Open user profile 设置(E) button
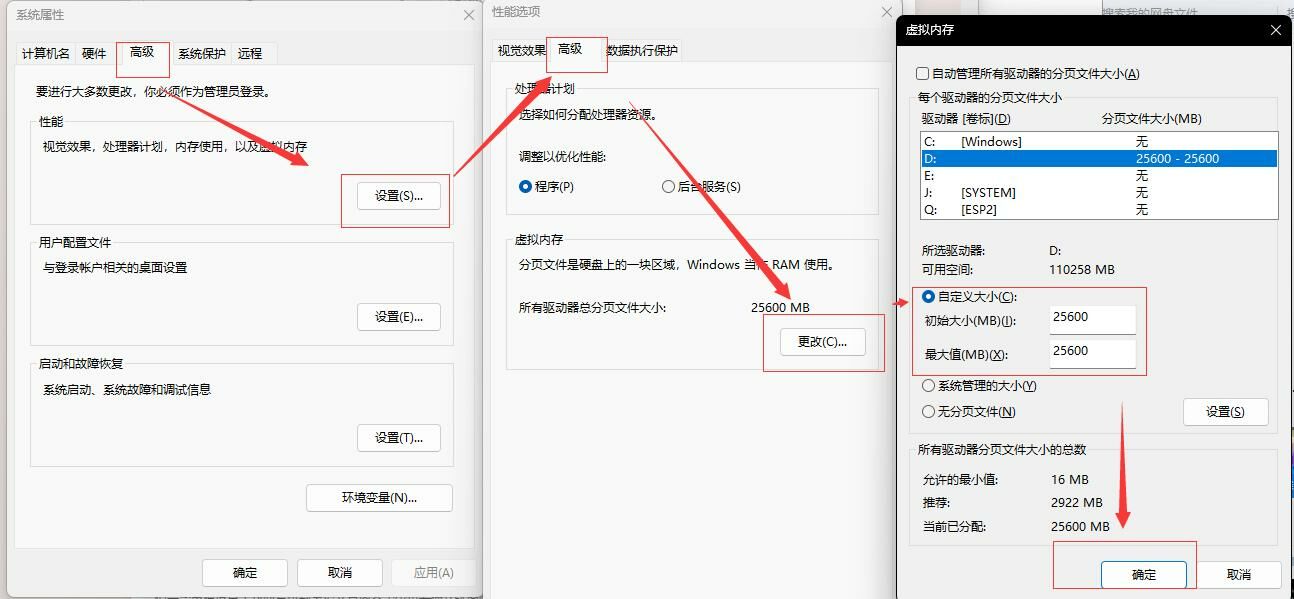This screenshot has height=599, width=1294. click(398, 317)
